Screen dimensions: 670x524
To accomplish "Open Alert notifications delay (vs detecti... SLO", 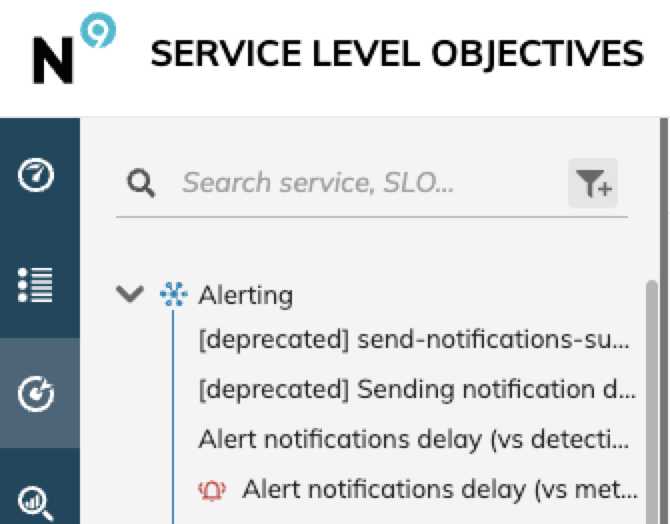I will [x=414, y=440].
